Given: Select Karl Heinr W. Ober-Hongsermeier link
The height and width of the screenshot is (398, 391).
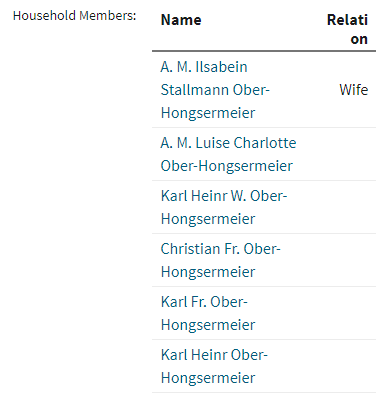Looking at the screenshot, I should coord(224,207).
